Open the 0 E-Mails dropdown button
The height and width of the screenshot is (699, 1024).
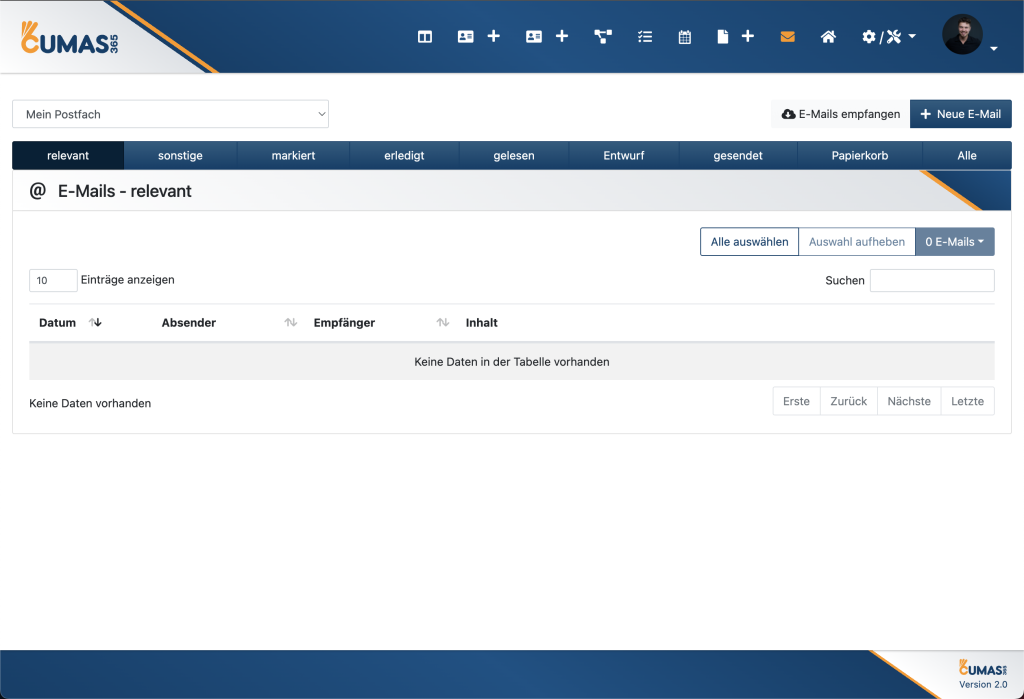pos(954,242)
